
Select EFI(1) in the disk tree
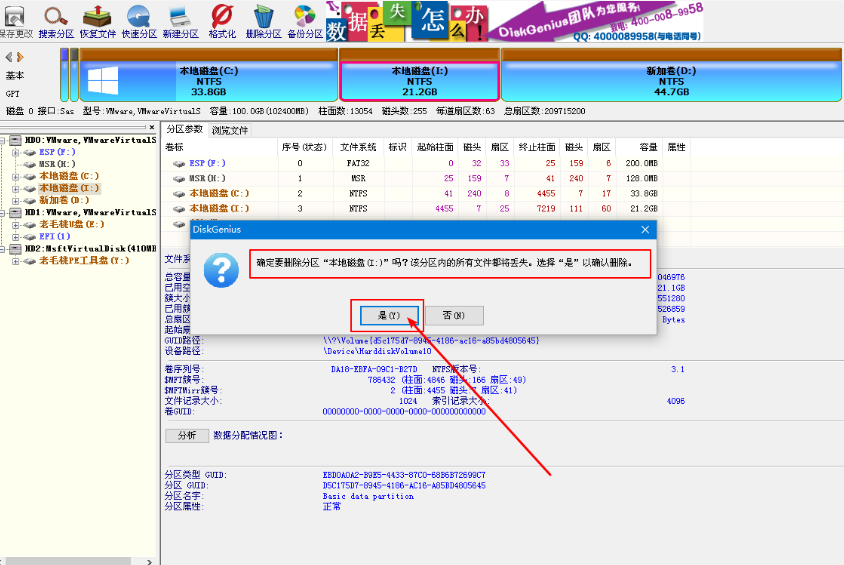tap(54, 236)
